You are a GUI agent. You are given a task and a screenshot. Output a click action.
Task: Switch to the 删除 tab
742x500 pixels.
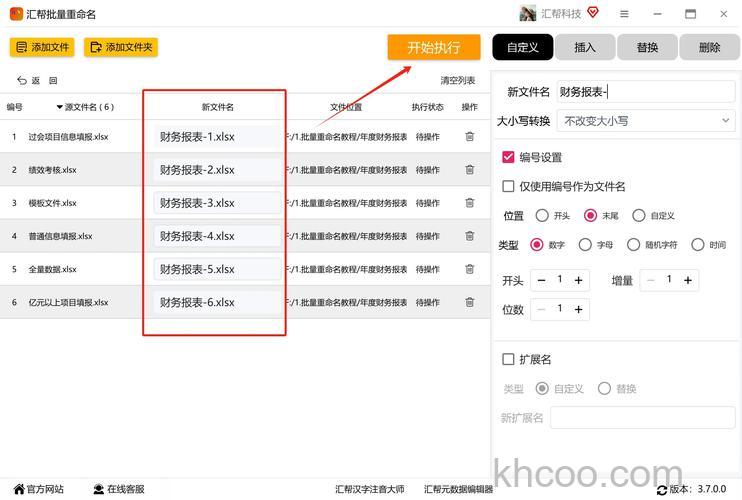pyautogui.click(x=709, y=47)
